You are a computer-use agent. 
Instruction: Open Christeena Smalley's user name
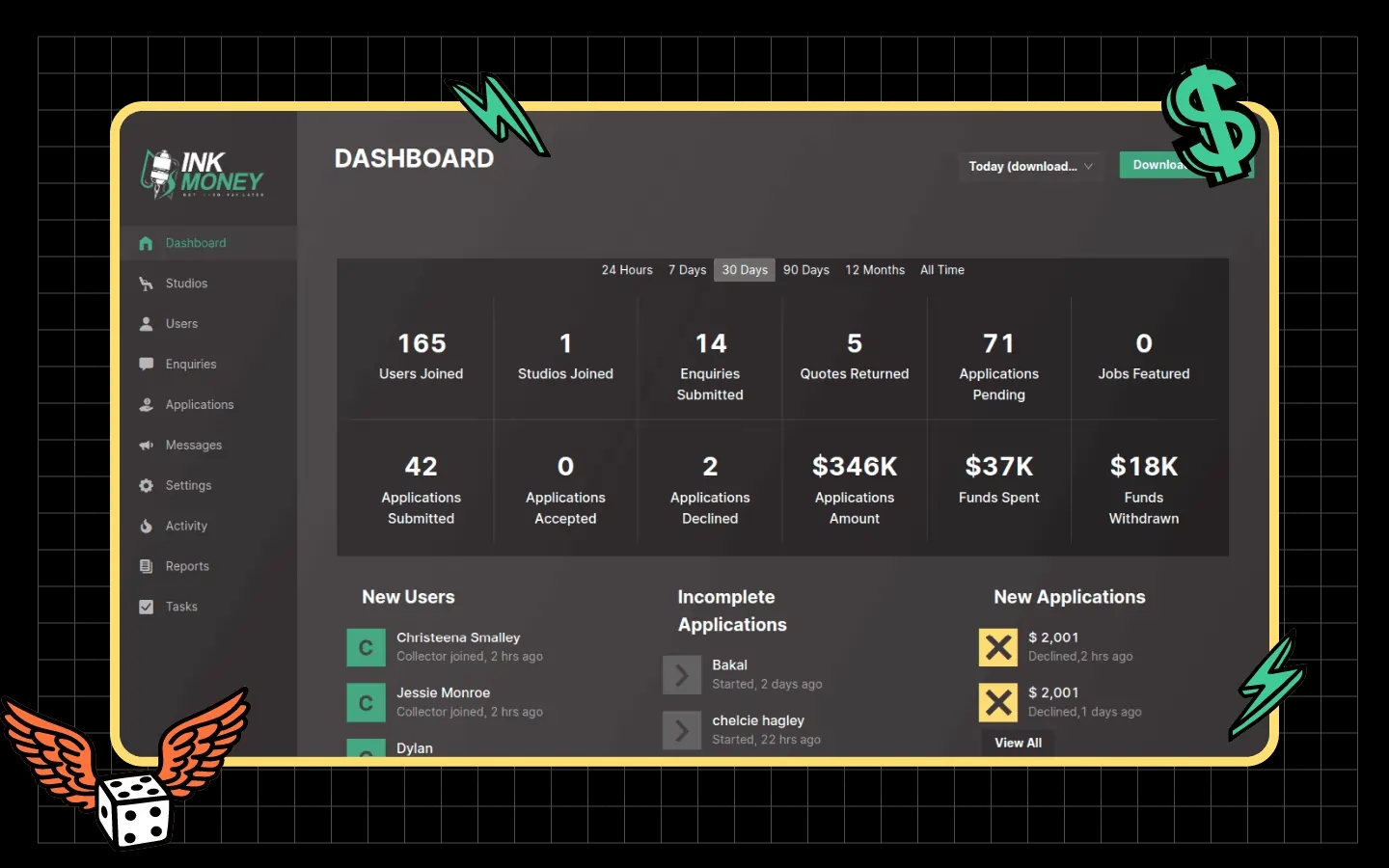coord(458,637)
